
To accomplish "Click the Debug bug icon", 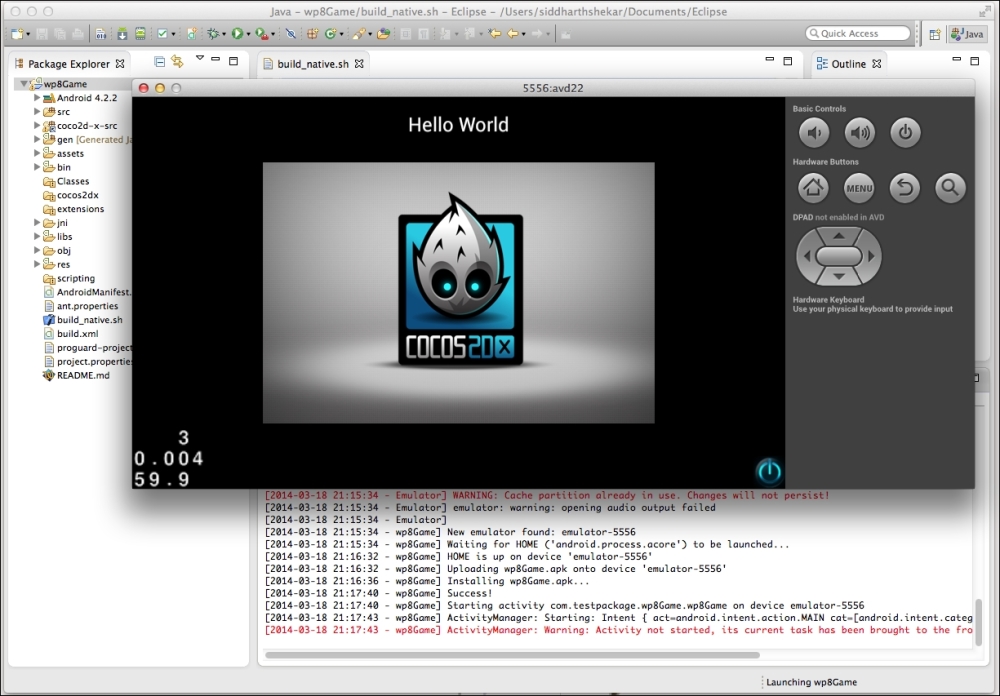I will point(213,34).
